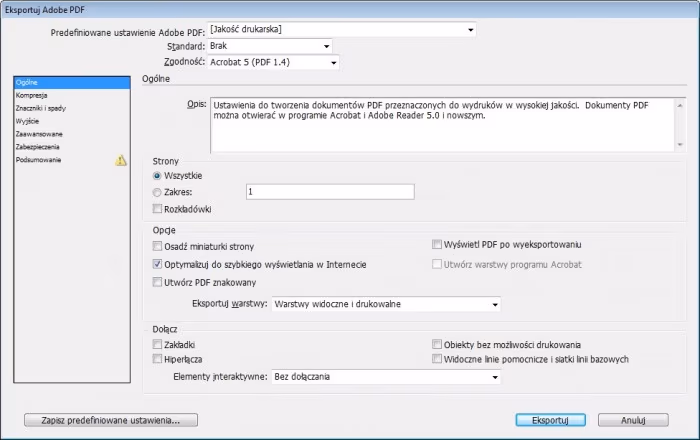Tick the Hiperłącza checkbox
Image resolution: width=700 pixels, height=440 pixels.
157,359
